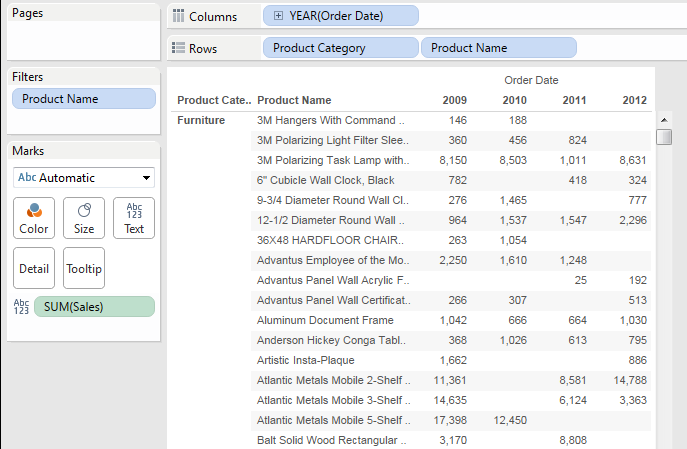The width and height of the screenshot is (687, 449).
Task: Click the Columns shelf icon
Action: (179, 16)
